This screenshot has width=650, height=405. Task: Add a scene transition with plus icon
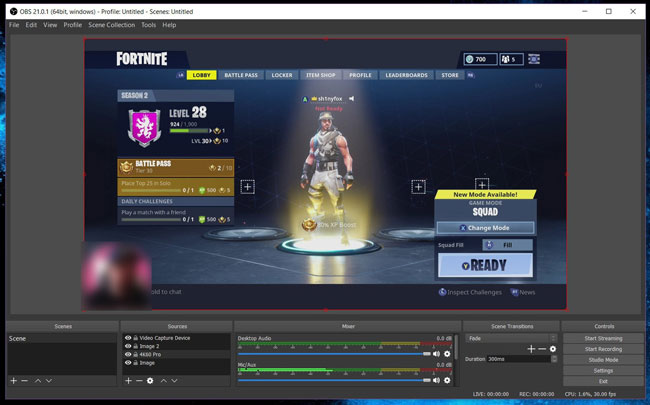[531, 349]
